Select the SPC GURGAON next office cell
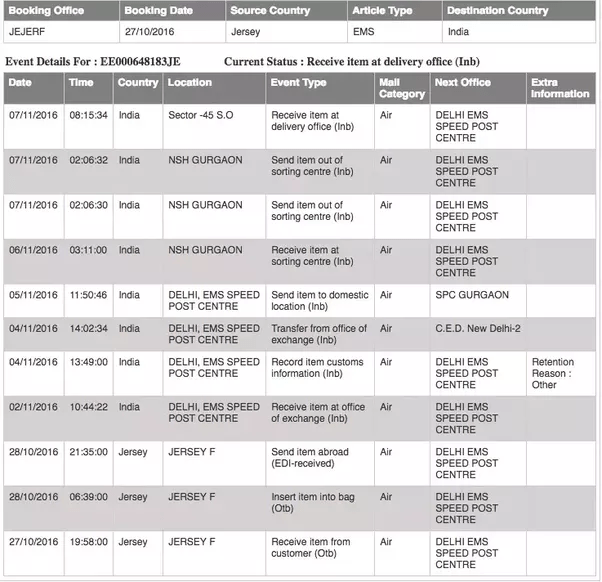Screen dimensions: 602x582 [478, 301]
